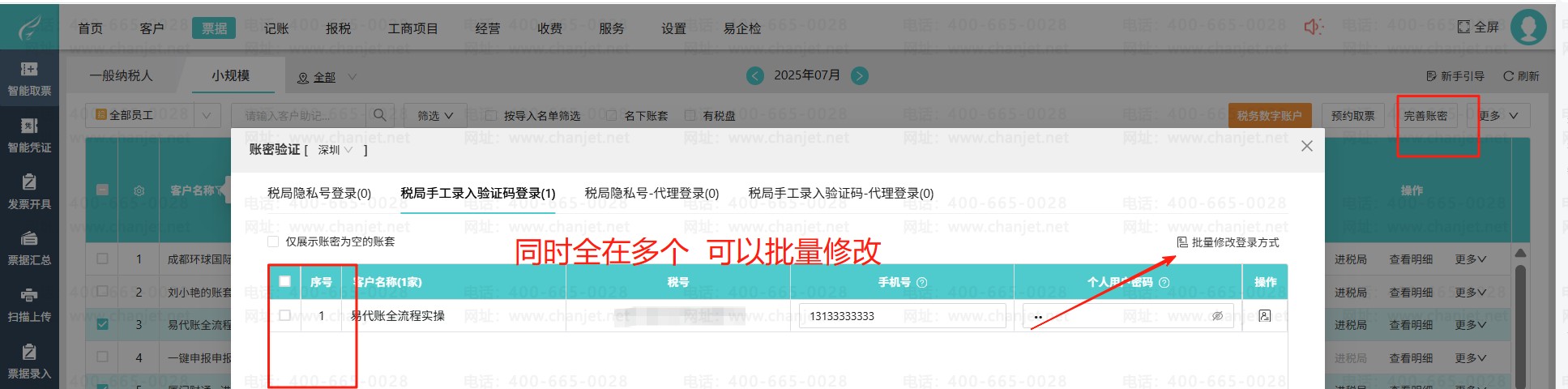The image size is (1568, 389).
Task: Click the gear icon in table header
Action: (139, 190)
